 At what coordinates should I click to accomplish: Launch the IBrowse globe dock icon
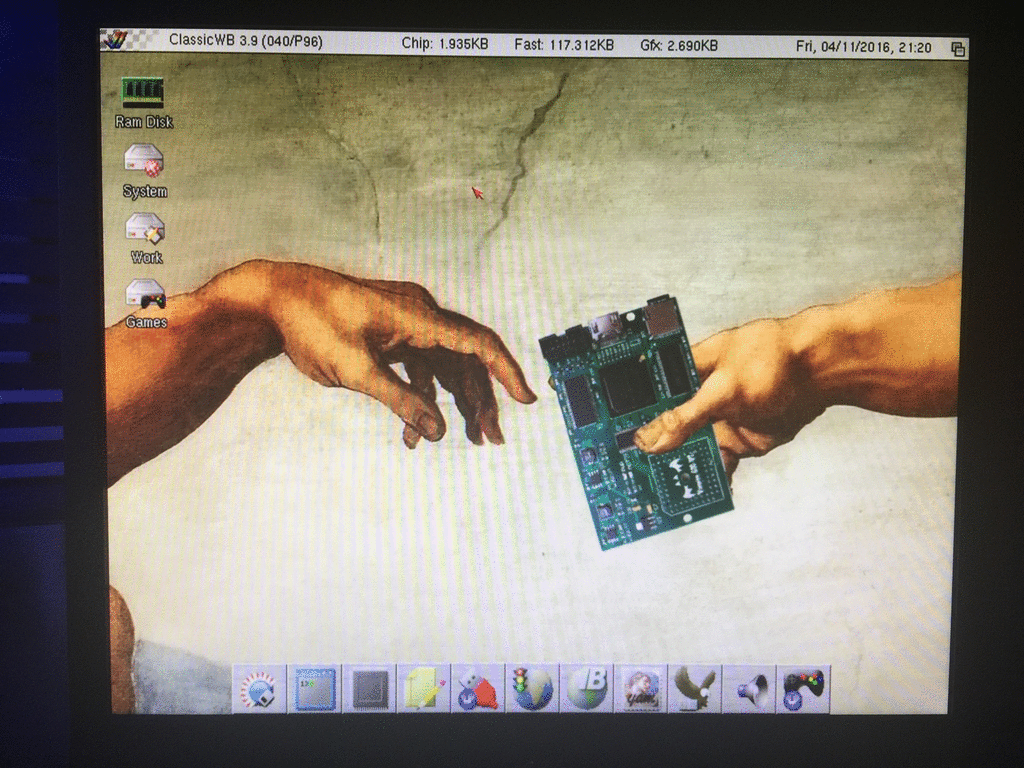(586, 689)
